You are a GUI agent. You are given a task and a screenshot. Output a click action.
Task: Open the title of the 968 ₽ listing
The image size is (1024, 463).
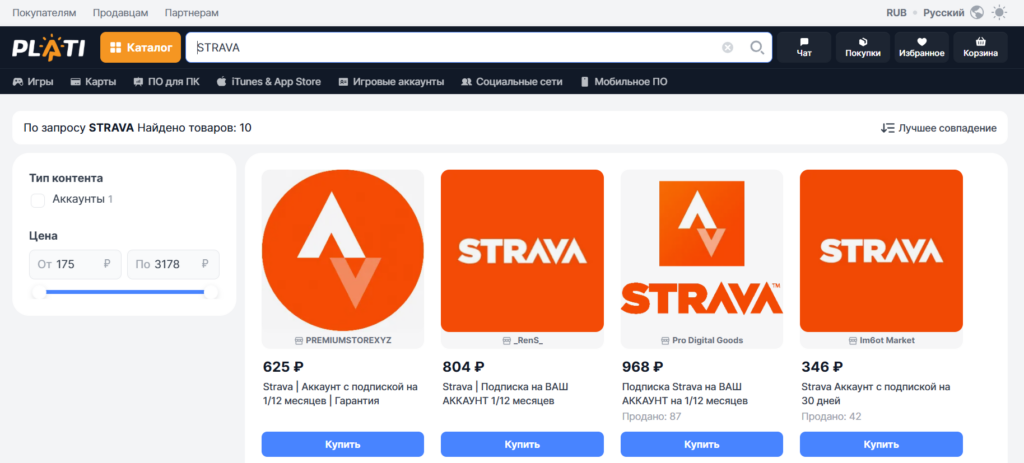(685, 394)
